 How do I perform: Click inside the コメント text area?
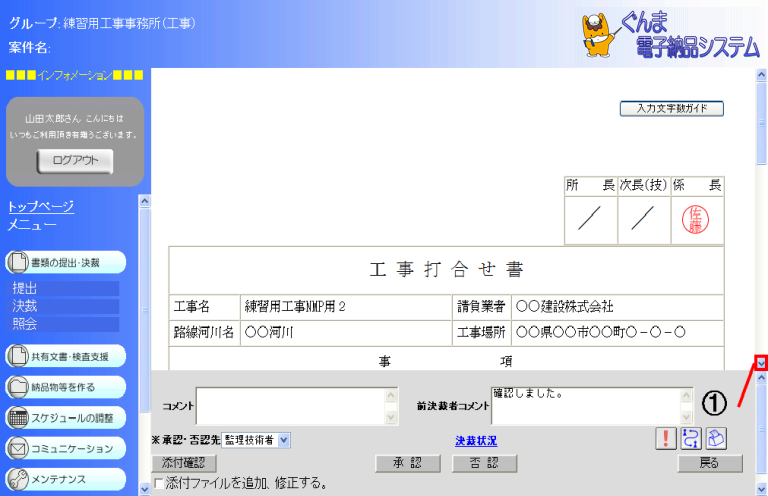click(291, 406)
